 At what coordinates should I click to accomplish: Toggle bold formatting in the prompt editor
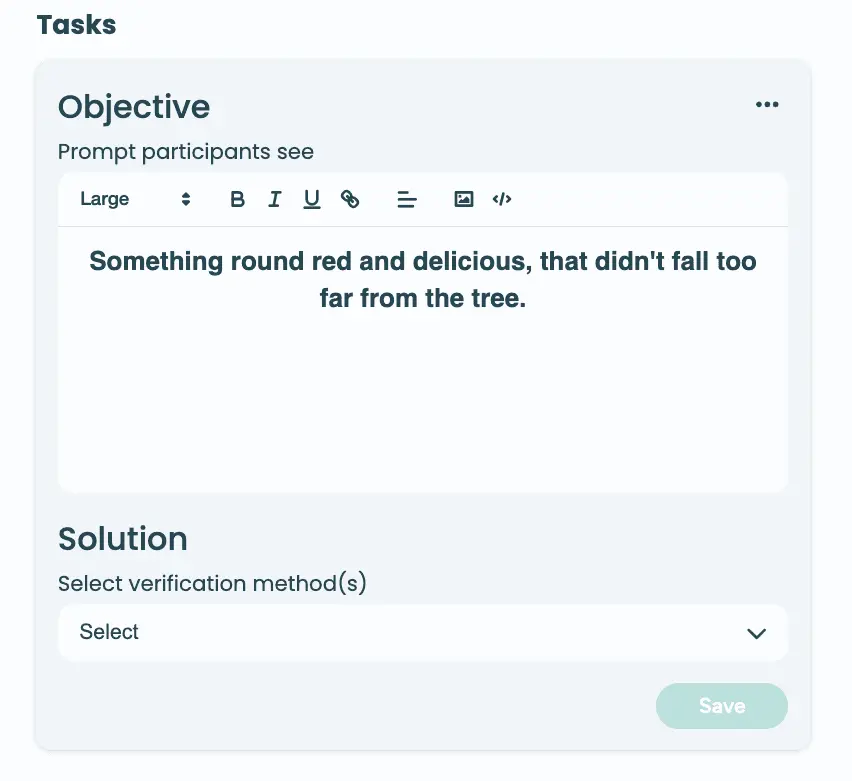click(237, 199)
